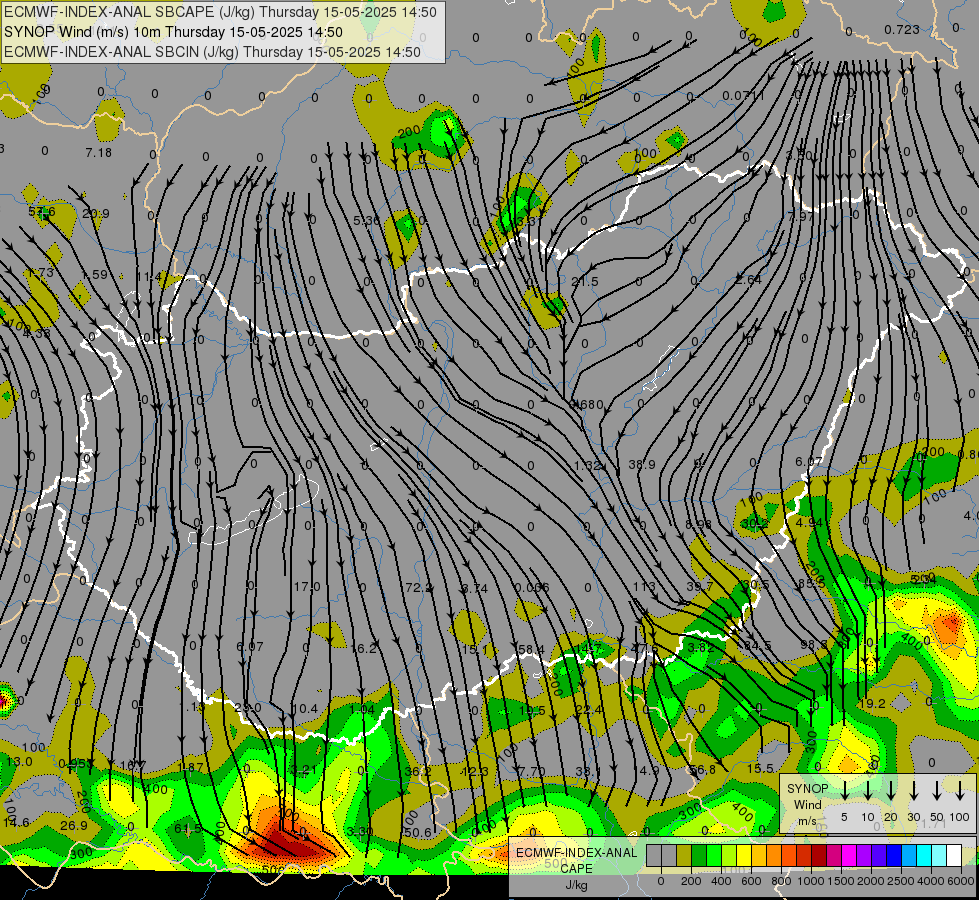Click the map value 84.5
The width and height of the screenshot is (979, 900).
(757, 645)
